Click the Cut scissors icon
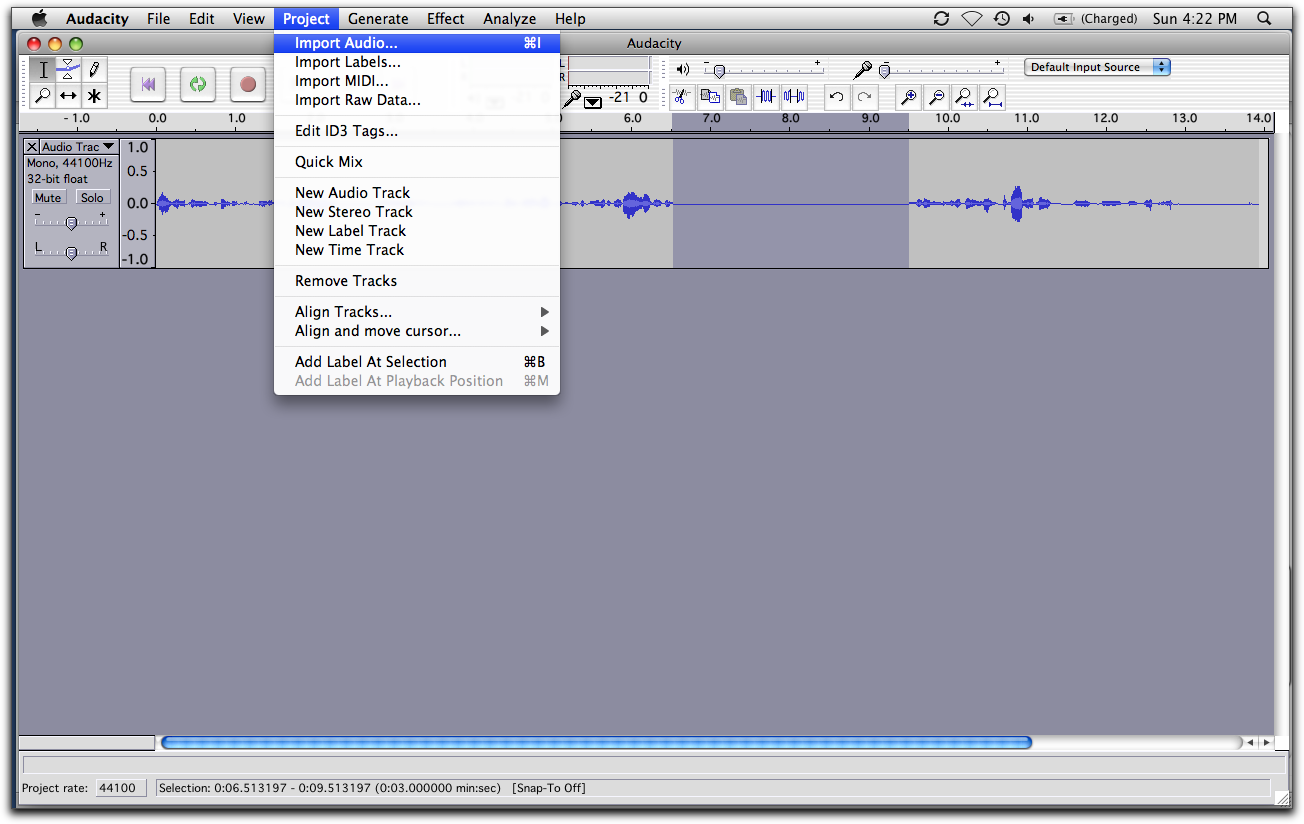Viewport: 1304px width, 824px height. [x=681, y=97]
